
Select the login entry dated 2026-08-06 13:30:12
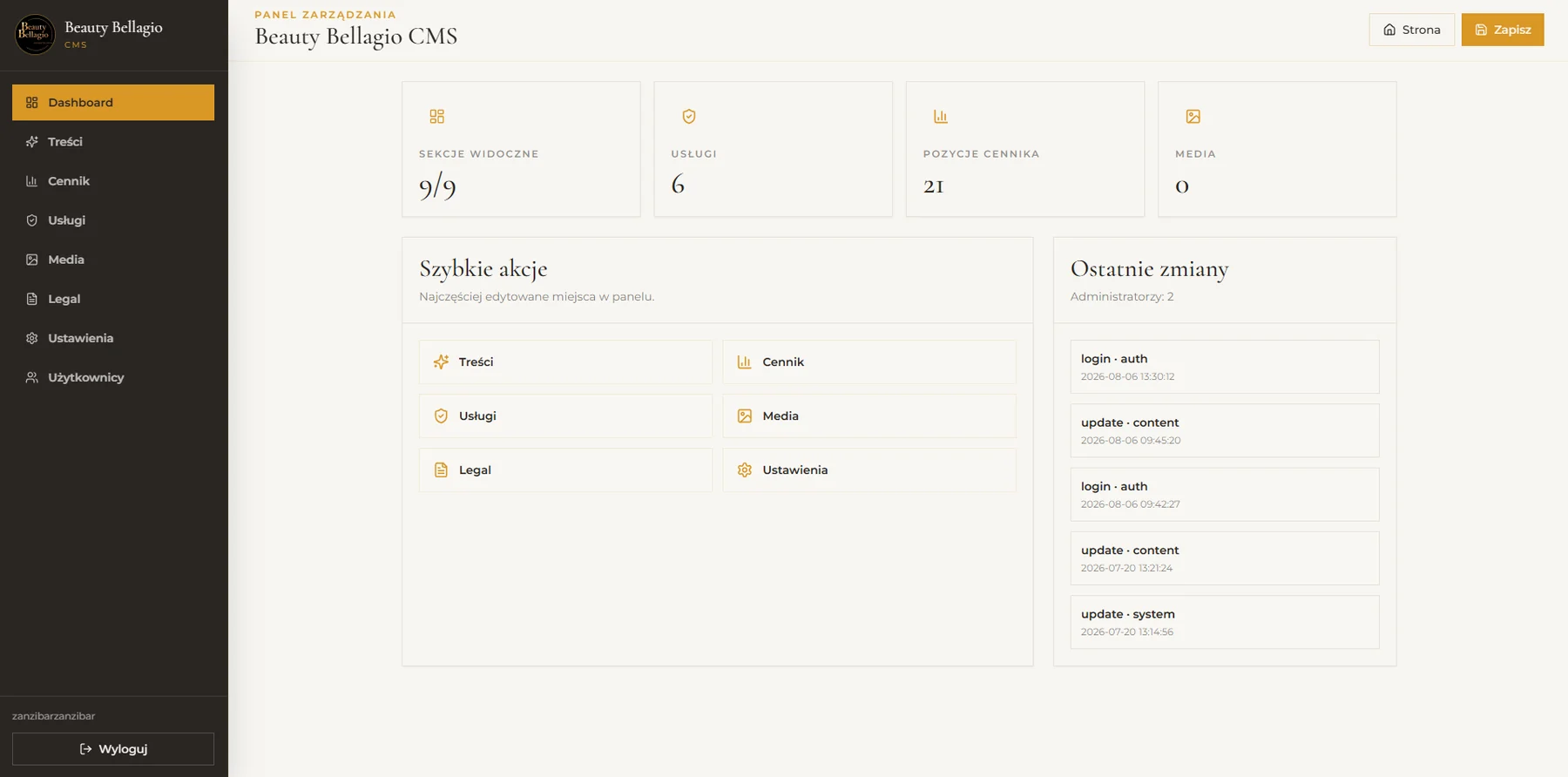click(x=1225, y=367)
